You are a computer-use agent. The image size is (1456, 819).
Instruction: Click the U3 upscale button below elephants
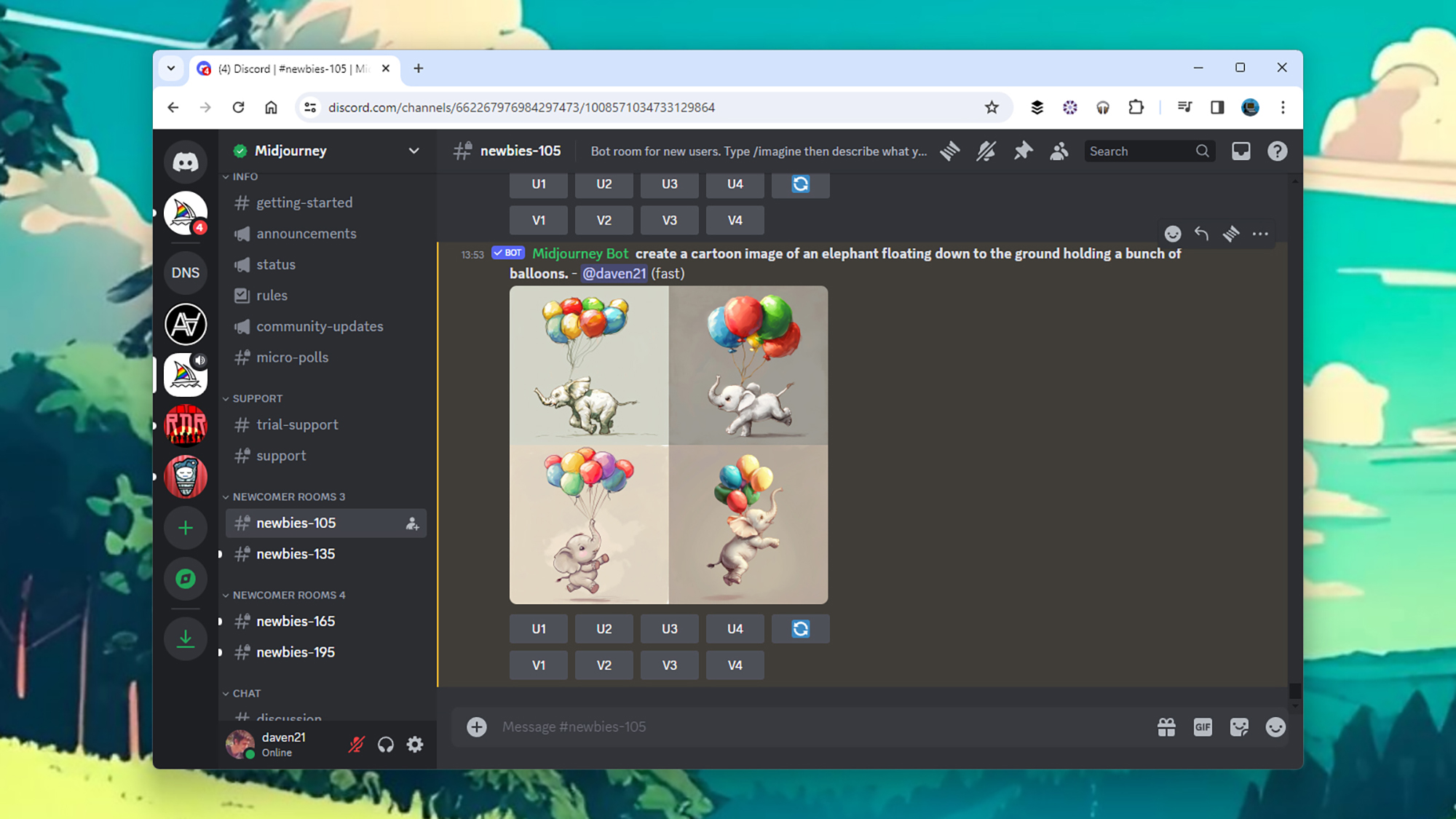point(669,628)
